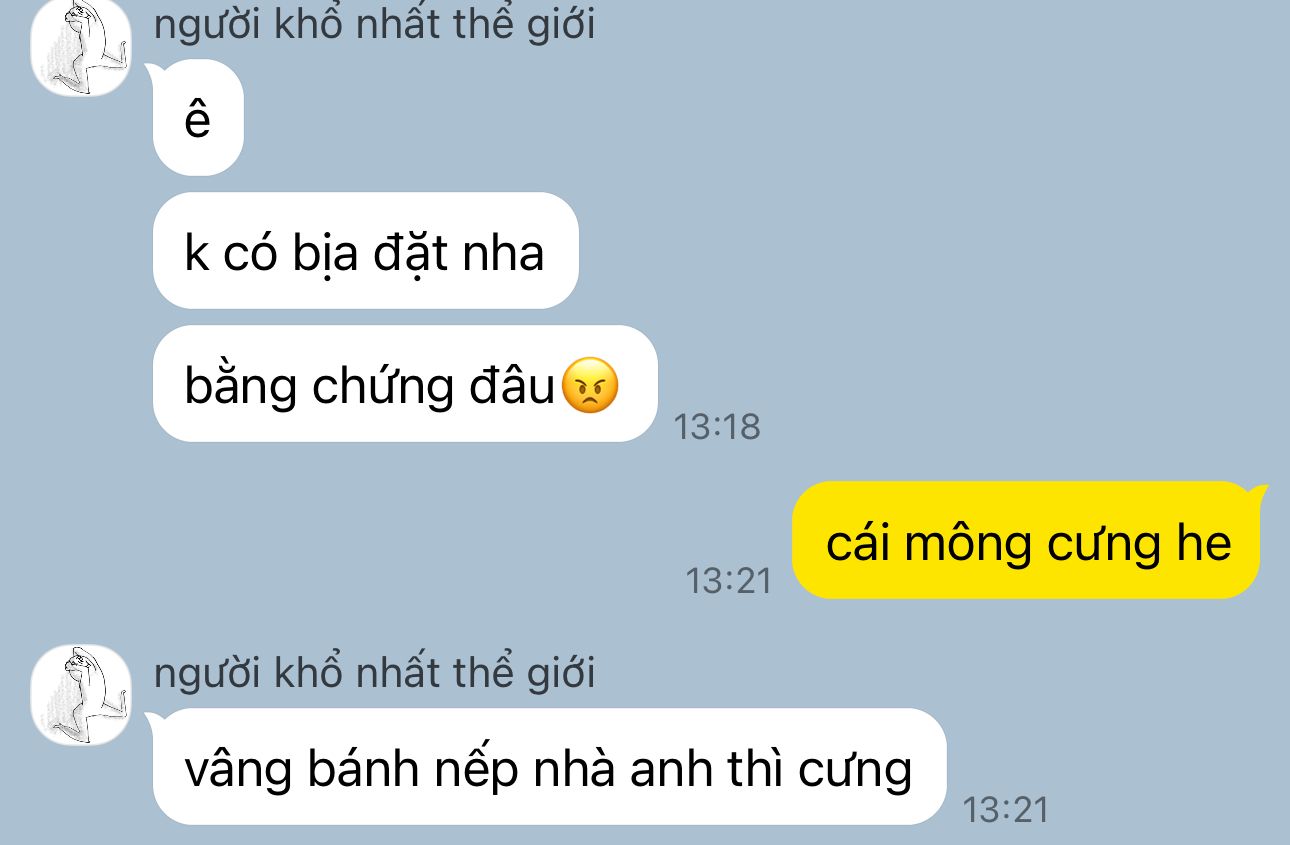This screenshot has width=1290, height=845.
Task: Click the lower 'người khổ nhất thể giới' name
Action: pos(375,671)
